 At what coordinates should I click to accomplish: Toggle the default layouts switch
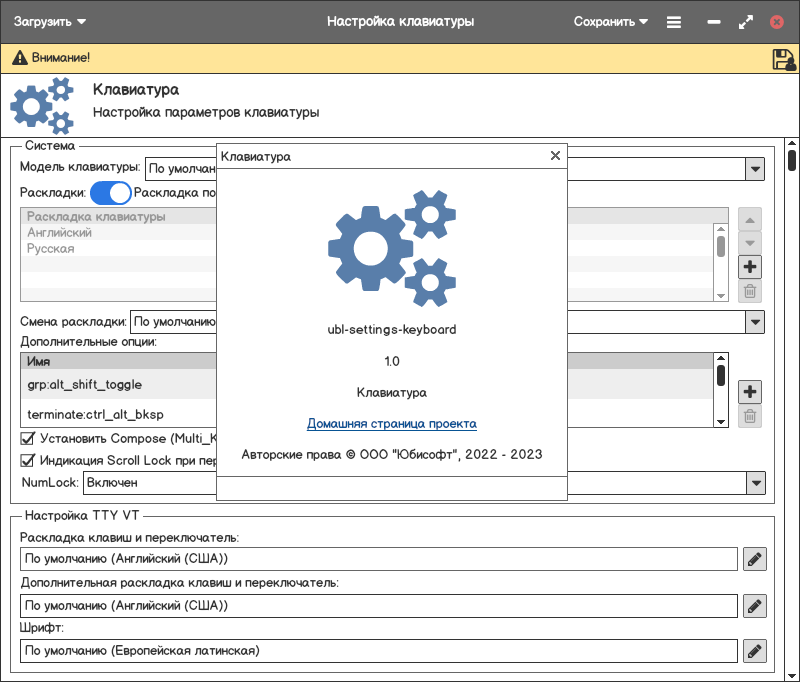coord(111,192)
